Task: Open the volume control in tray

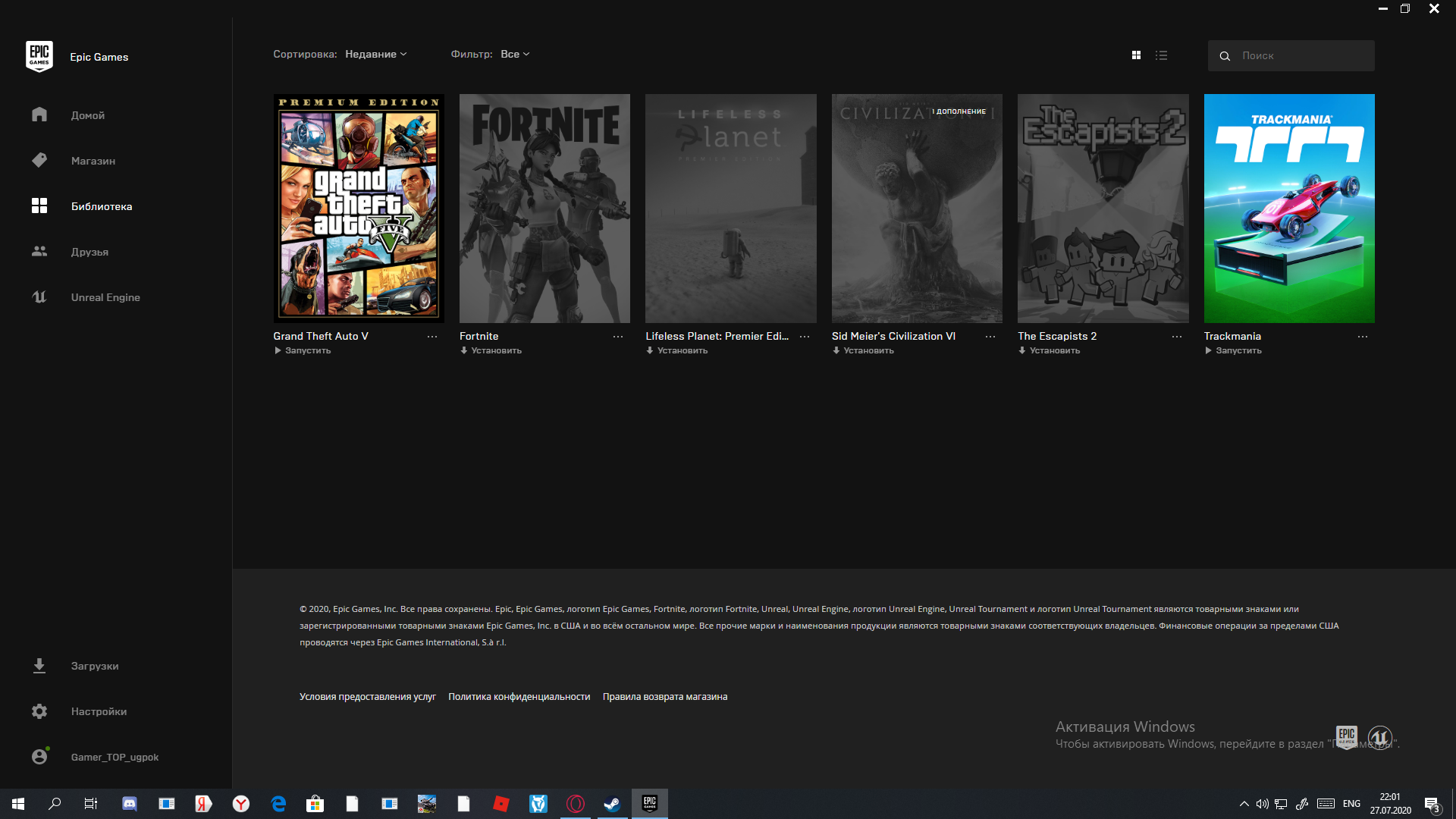Action: pos(1262,804)
